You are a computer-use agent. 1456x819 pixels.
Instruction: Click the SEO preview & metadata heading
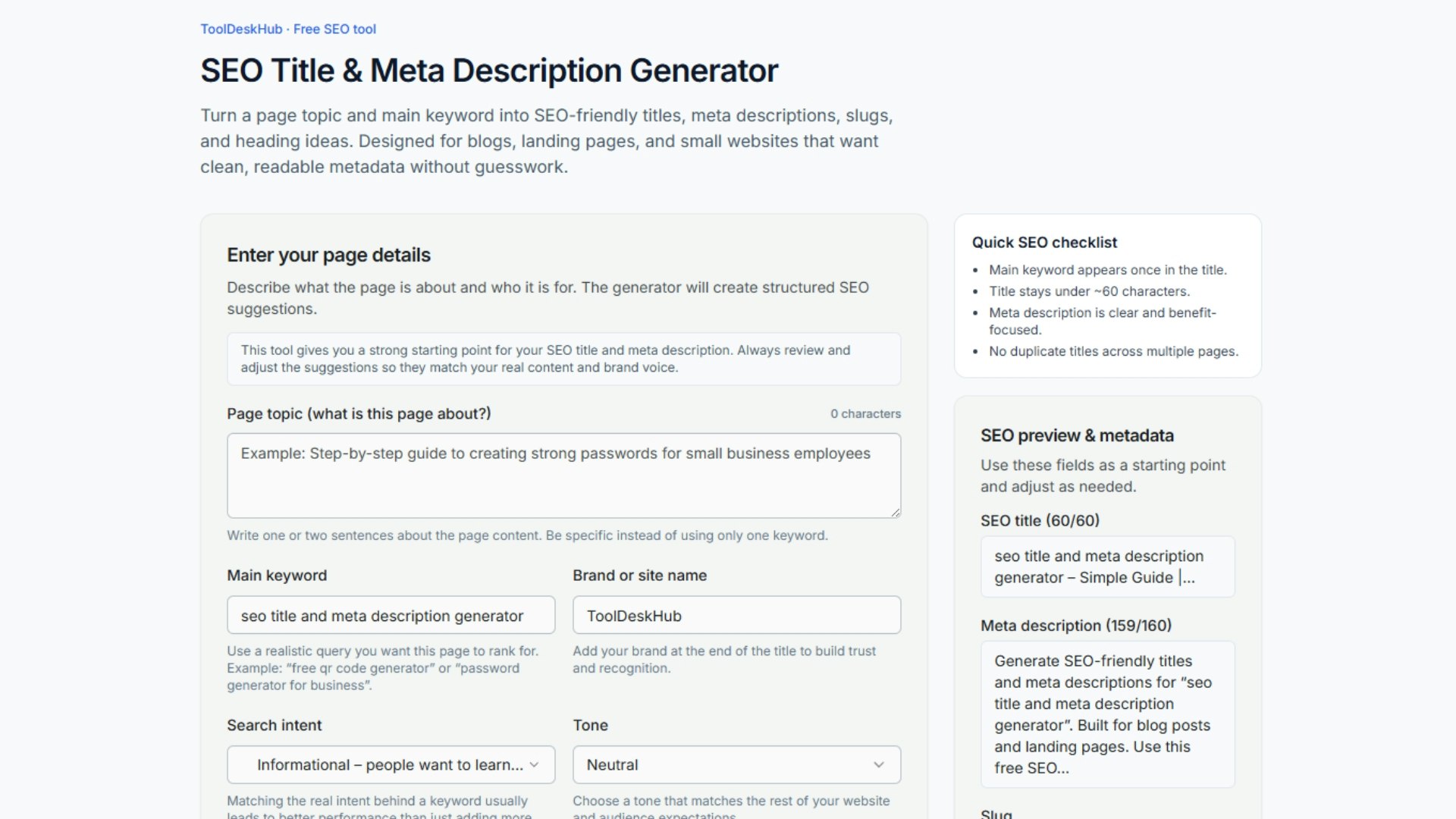1077,435
